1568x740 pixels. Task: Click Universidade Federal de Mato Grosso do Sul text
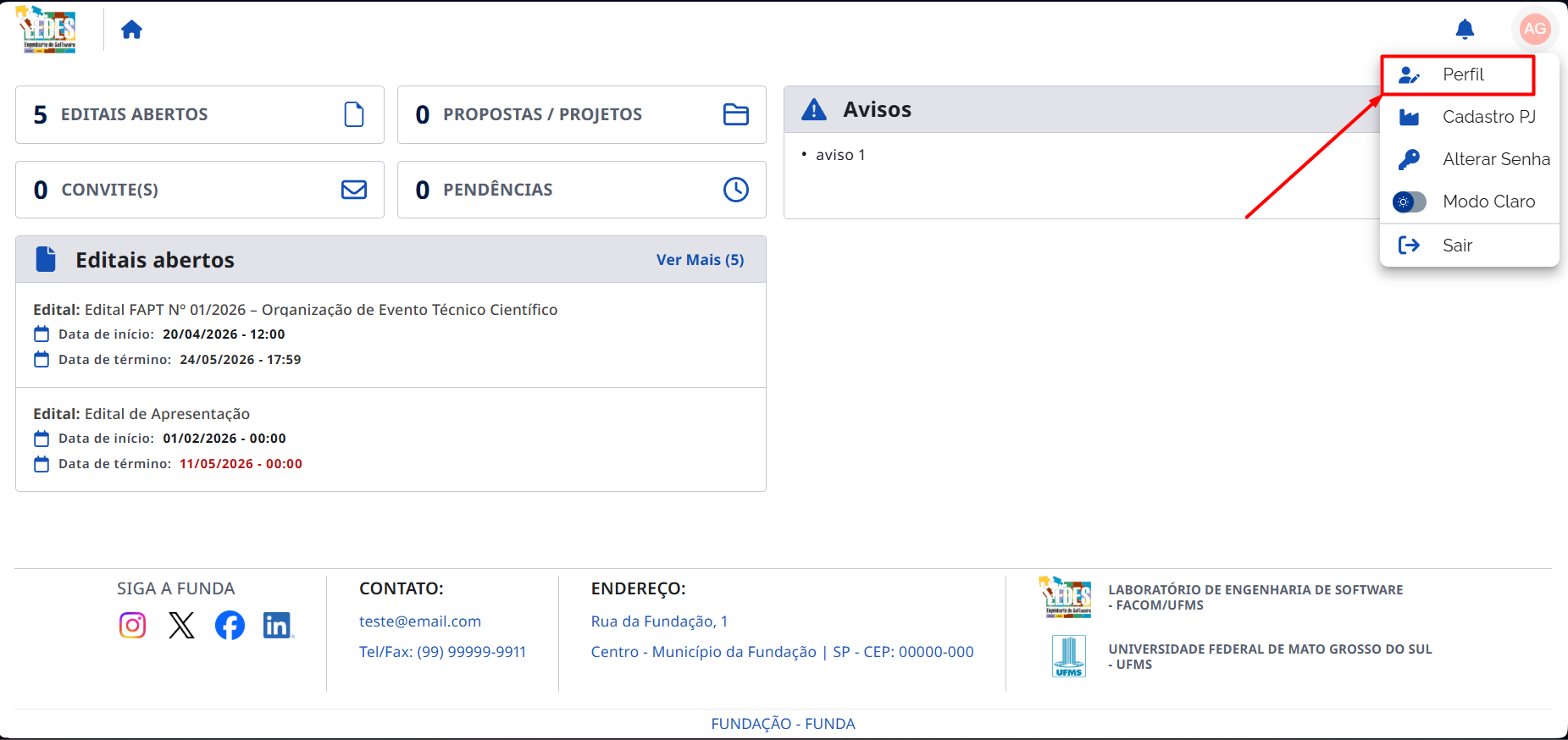[1270, 657]
